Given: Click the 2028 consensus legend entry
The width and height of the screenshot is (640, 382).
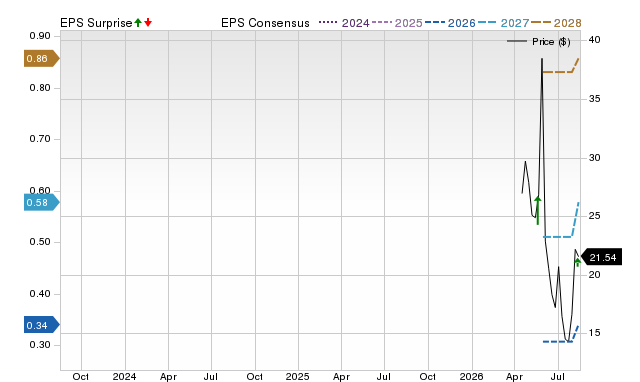Looking at the screenshot, I should [x=556, y=23].
